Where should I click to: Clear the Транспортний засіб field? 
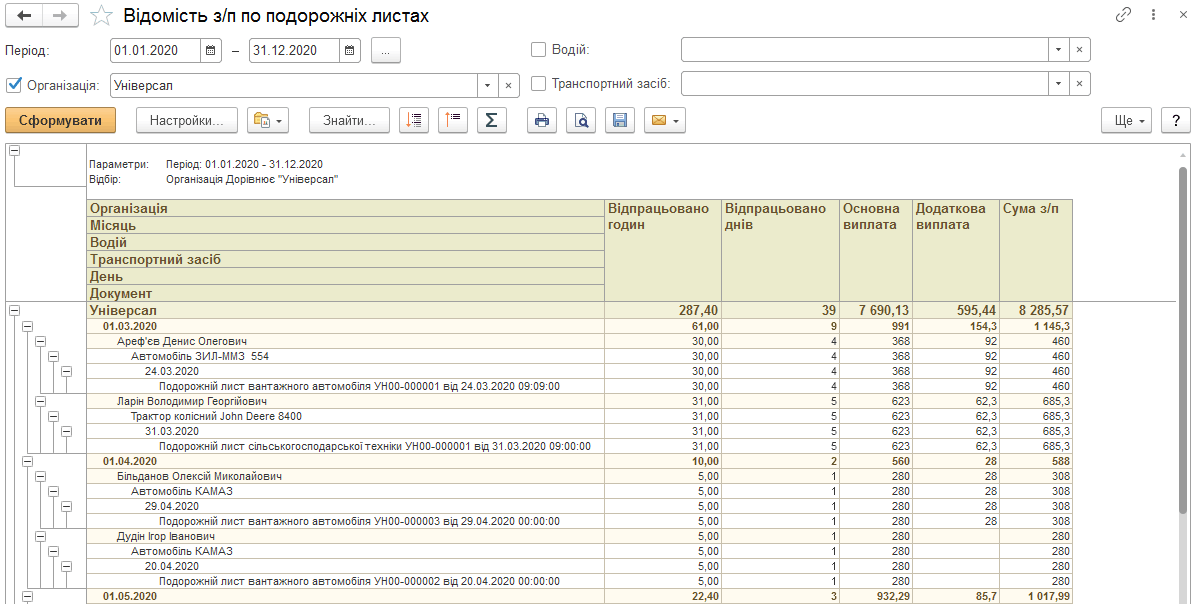click(1079, 85)
